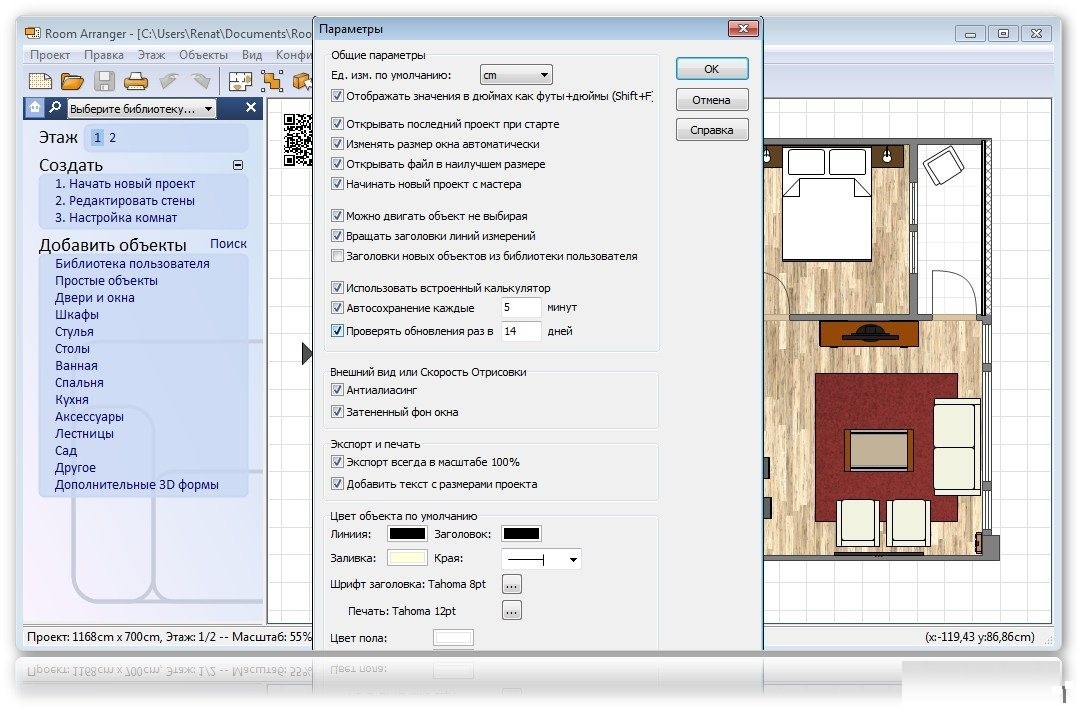
Task: Click the Заливка fill color swatch
Action: coord(407,559)
